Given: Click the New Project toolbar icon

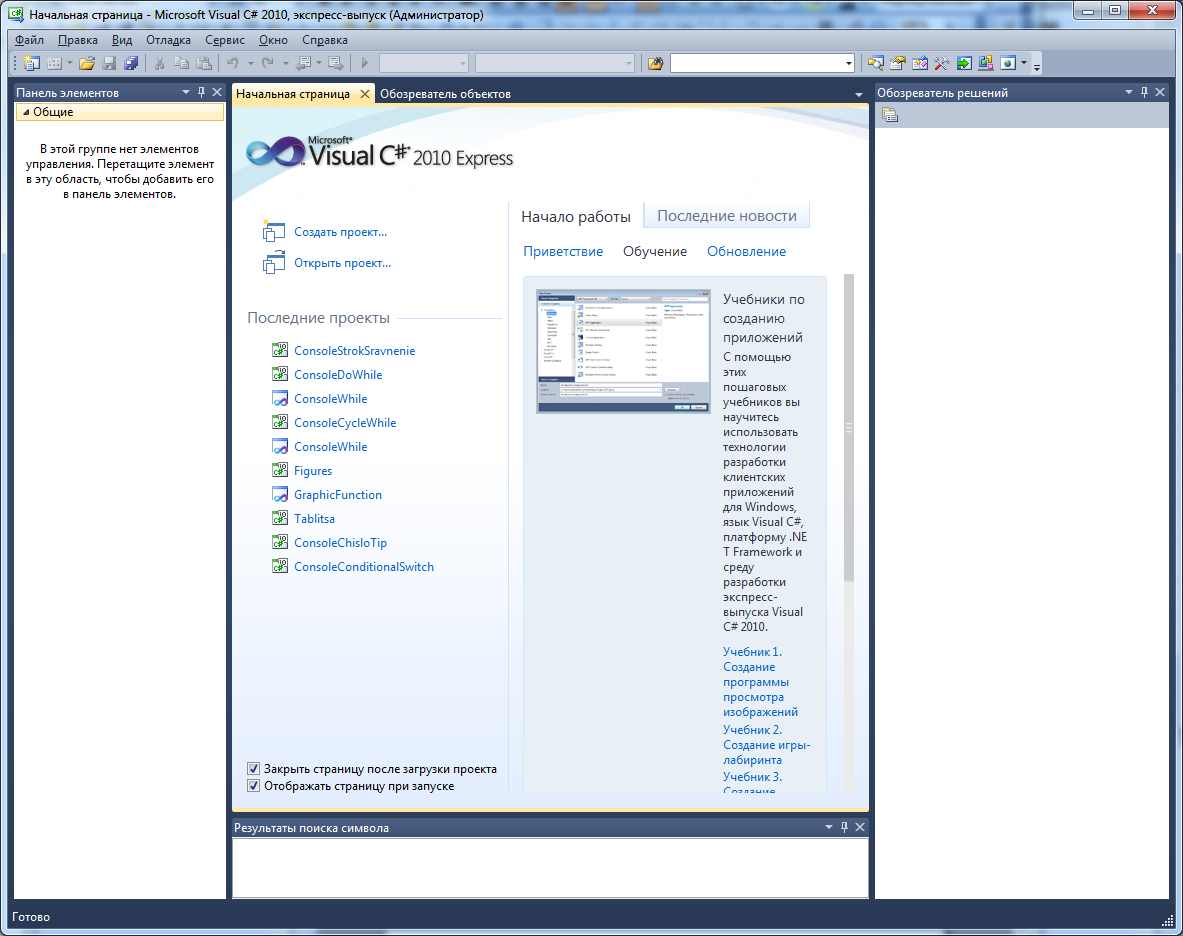Looking at the screenshot, I should click(x=32, y=63).
